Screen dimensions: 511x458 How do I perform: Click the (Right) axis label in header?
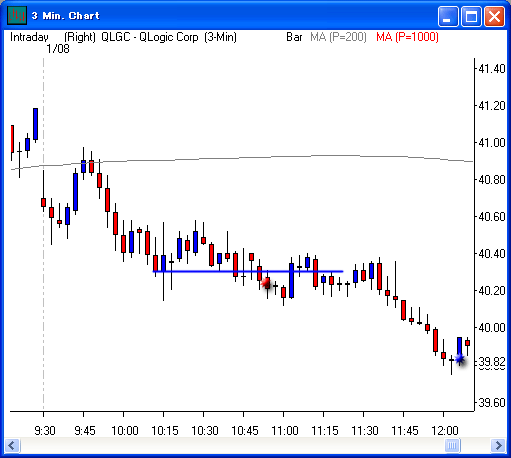point(80,37)
